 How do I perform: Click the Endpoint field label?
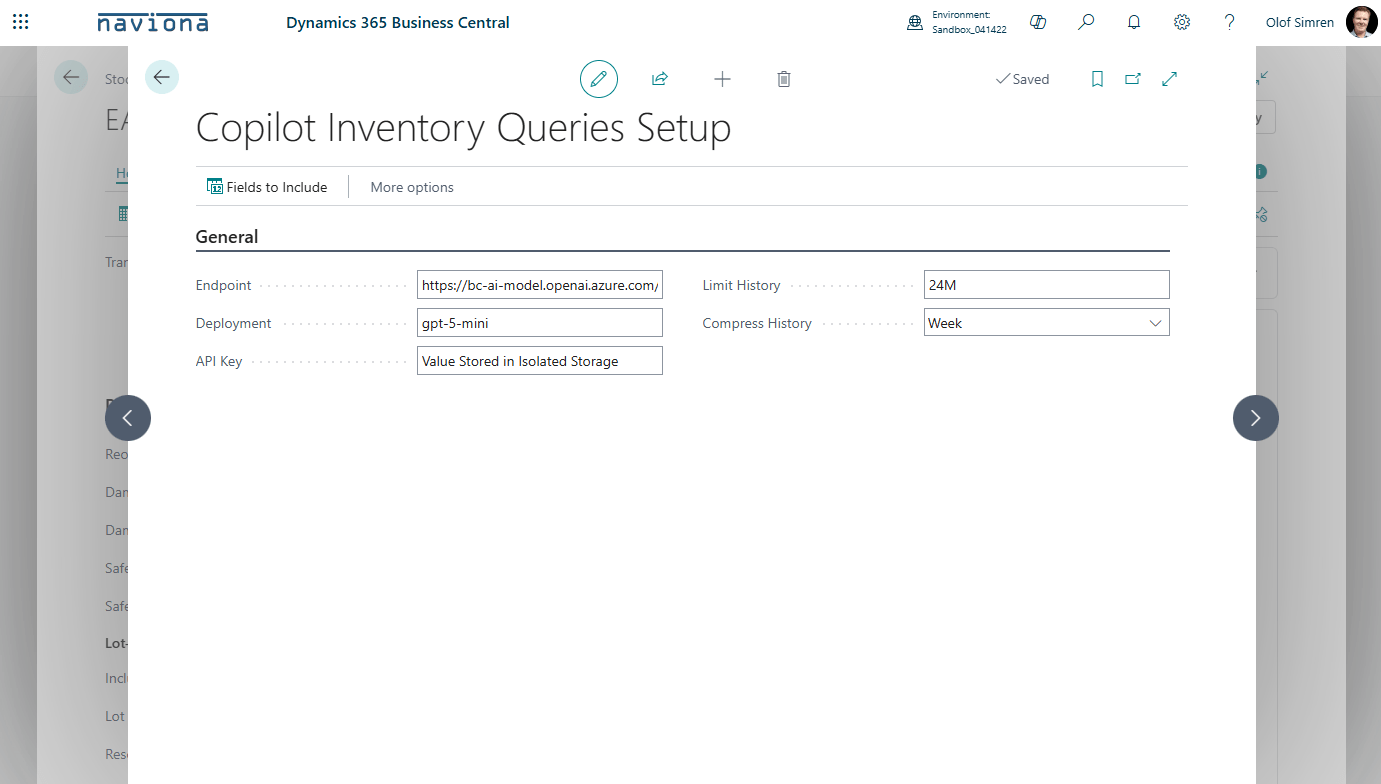click(224, 285)
